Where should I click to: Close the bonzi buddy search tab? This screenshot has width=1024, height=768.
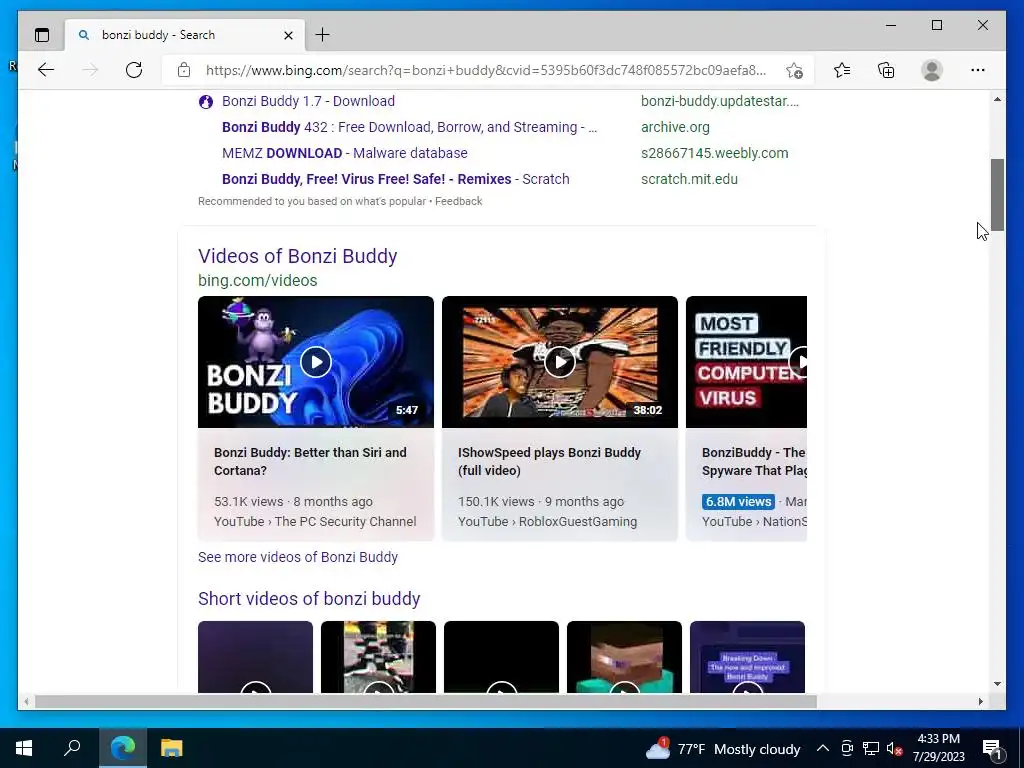(x=288, y=35)
